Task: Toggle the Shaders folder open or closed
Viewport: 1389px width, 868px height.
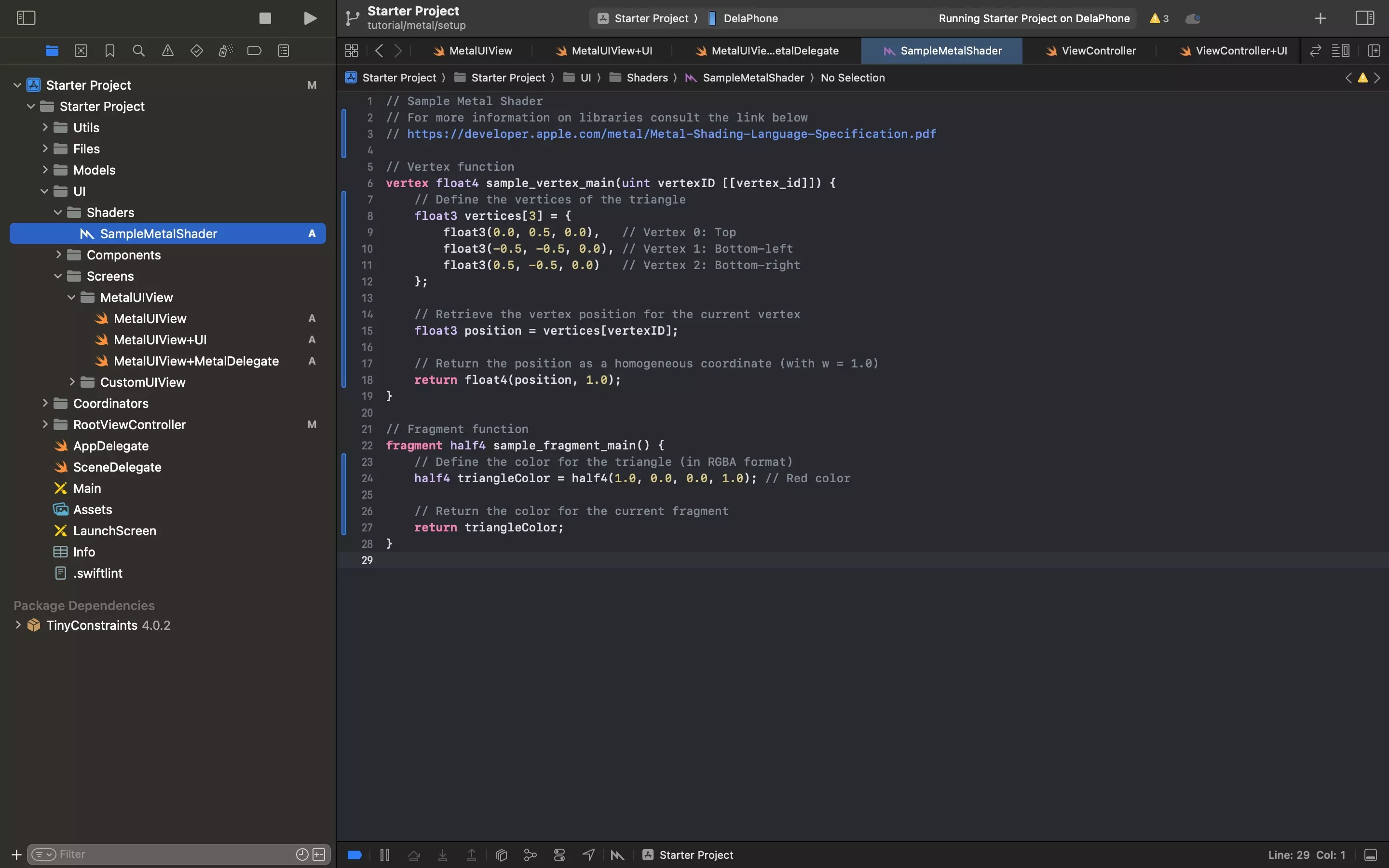Action: click(x=58, y=212)
